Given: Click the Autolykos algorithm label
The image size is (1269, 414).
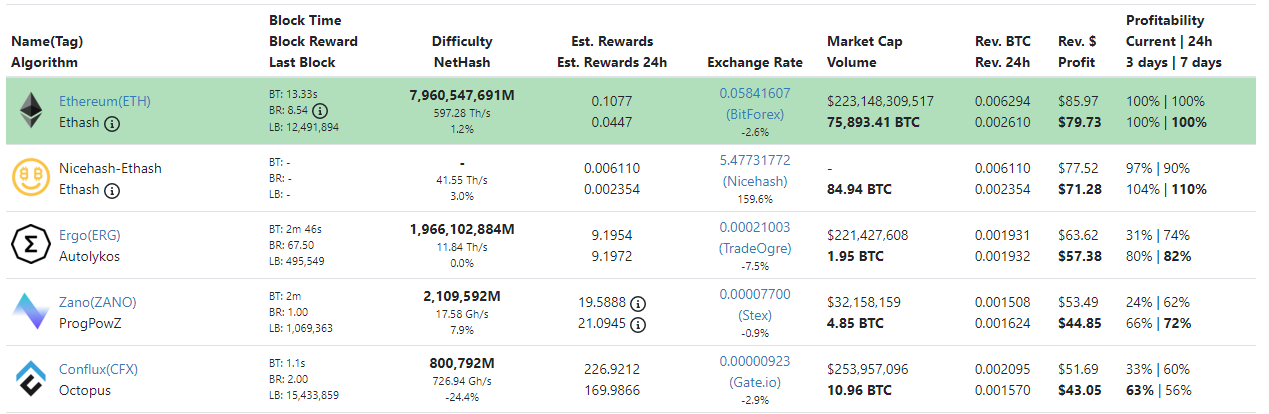Looking at the screenshot, I should tap(88, 256).
